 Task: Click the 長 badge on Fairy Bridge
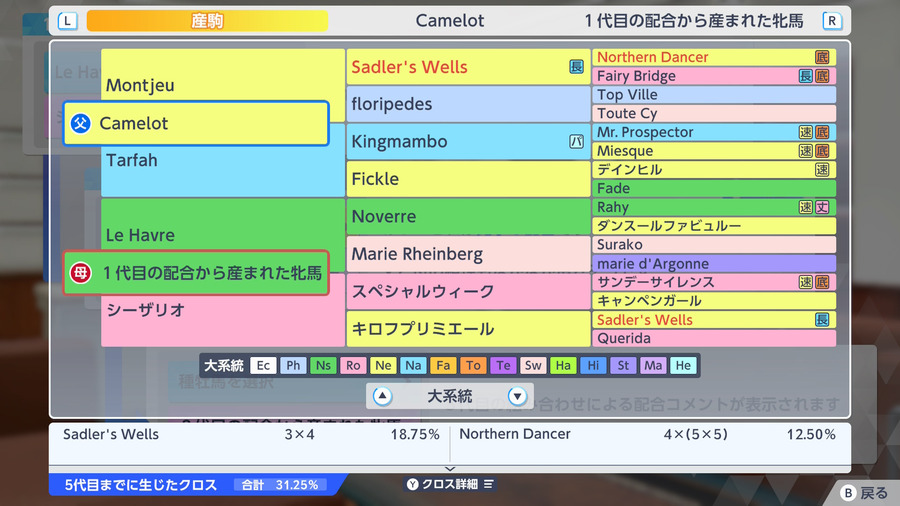click(x=806, y=76)
